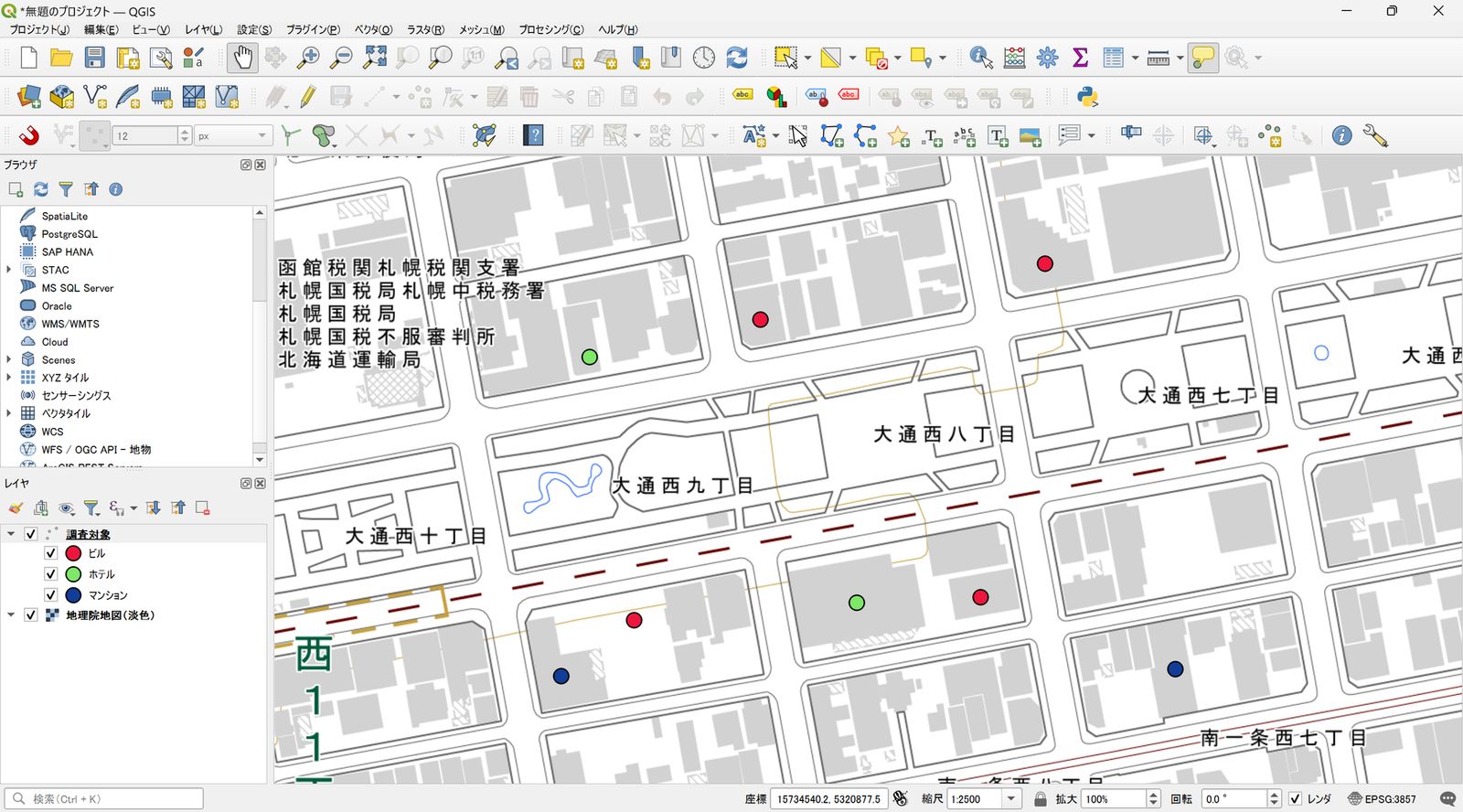Open the field calculator gear icon
The image size is (1463, 812).
(1047, 59)
